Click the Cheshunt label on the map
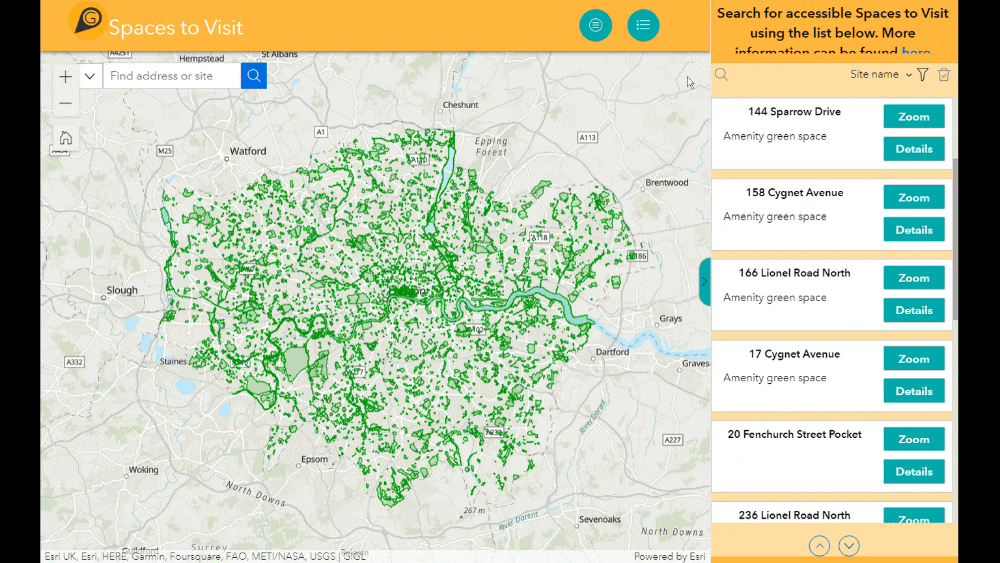The width and height of the screenshot is (1000, 563). click(460, 105)
